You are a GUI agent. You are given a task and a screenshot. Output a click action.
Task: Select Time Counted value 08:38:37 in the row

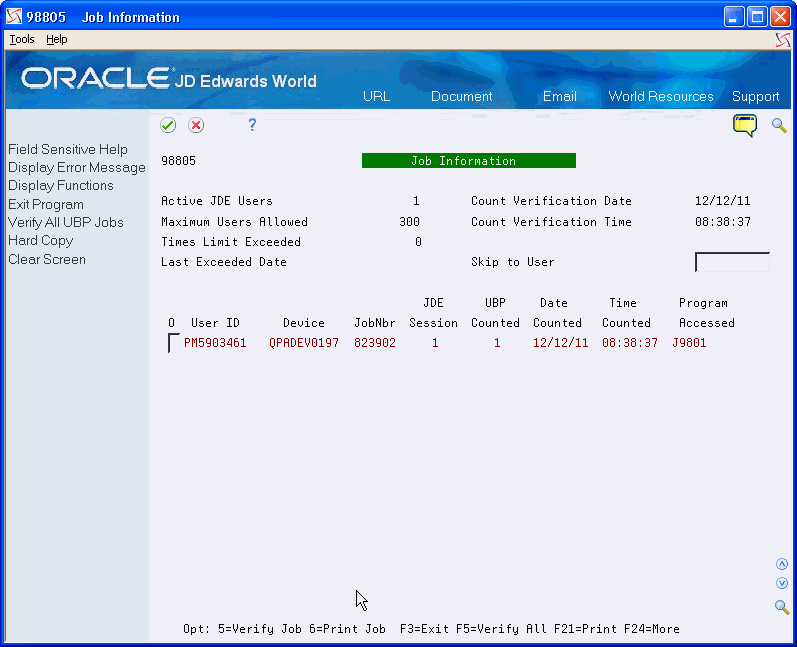pos(630,343)
